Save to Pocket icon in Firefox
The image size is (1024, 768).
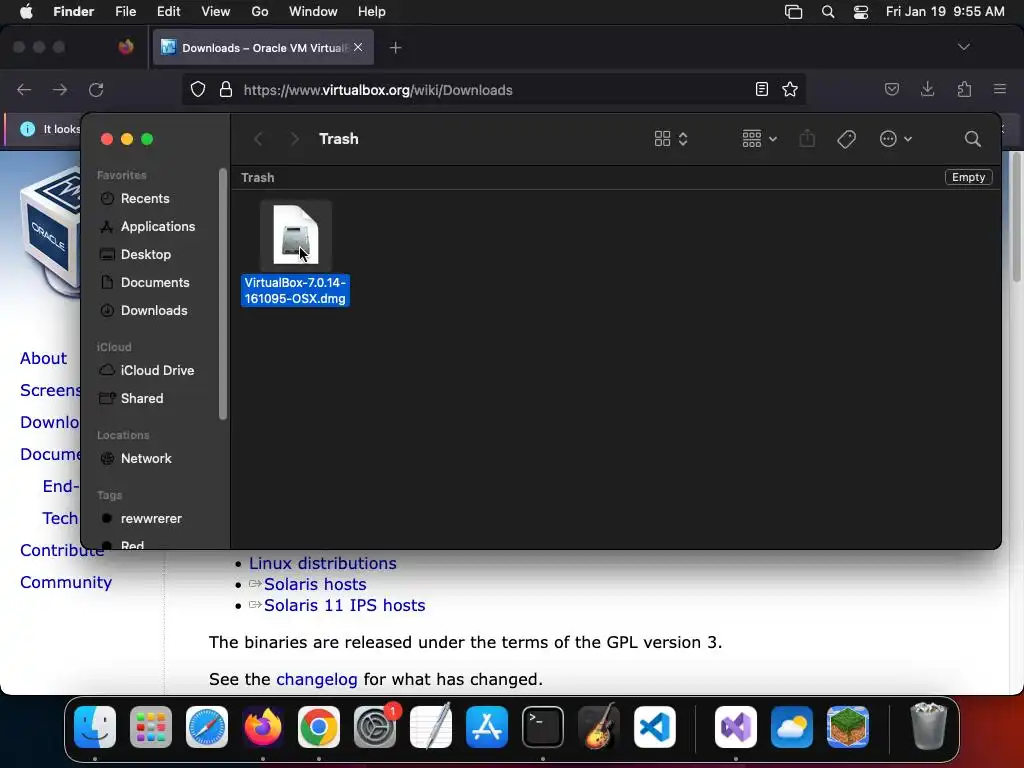click(891, 89)
